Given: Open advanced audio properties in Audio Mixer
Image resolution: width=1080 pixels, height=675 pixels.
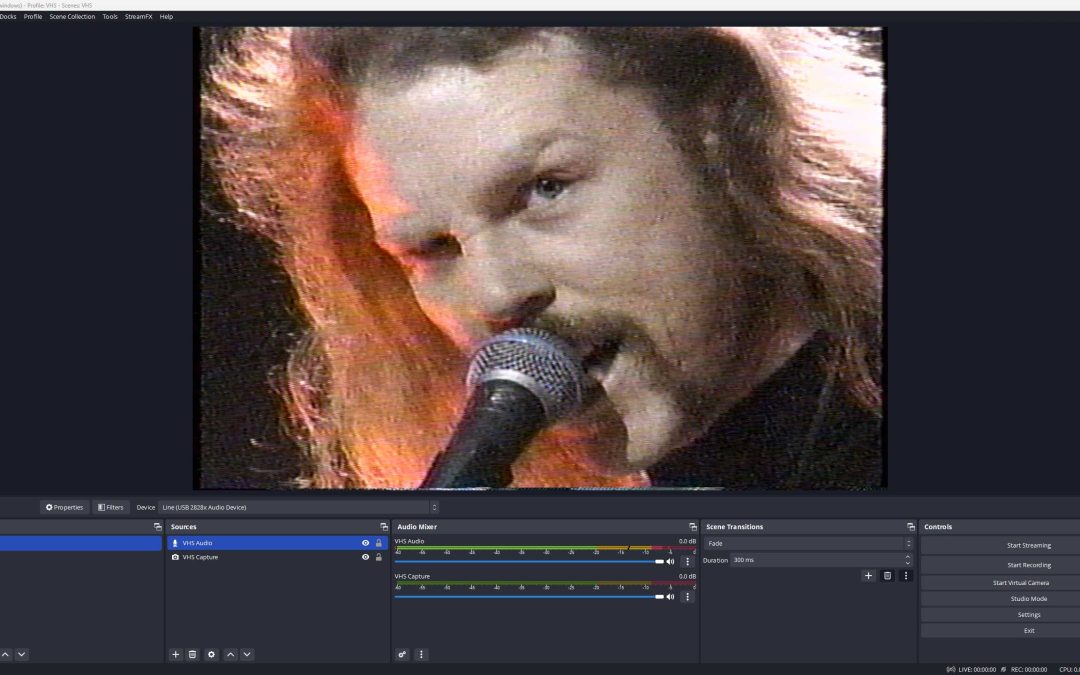Looking at the screenshot, I should tap(402, 654).
